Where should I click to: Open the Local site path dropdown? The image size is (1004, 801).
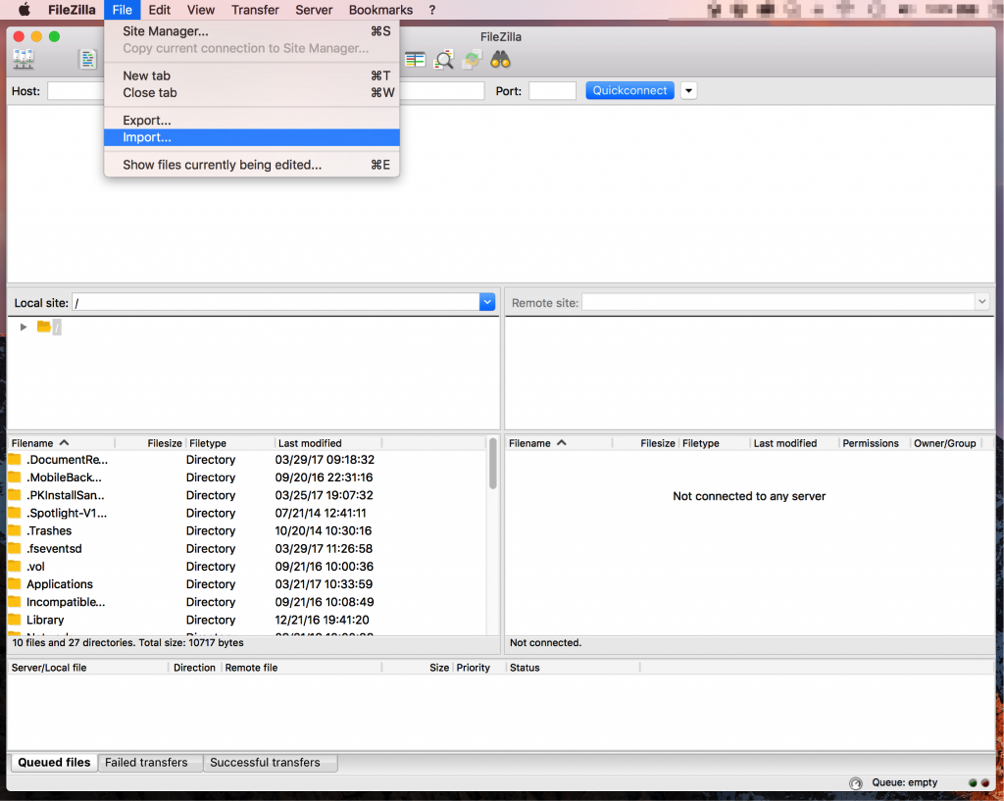(x=487, y=302)
